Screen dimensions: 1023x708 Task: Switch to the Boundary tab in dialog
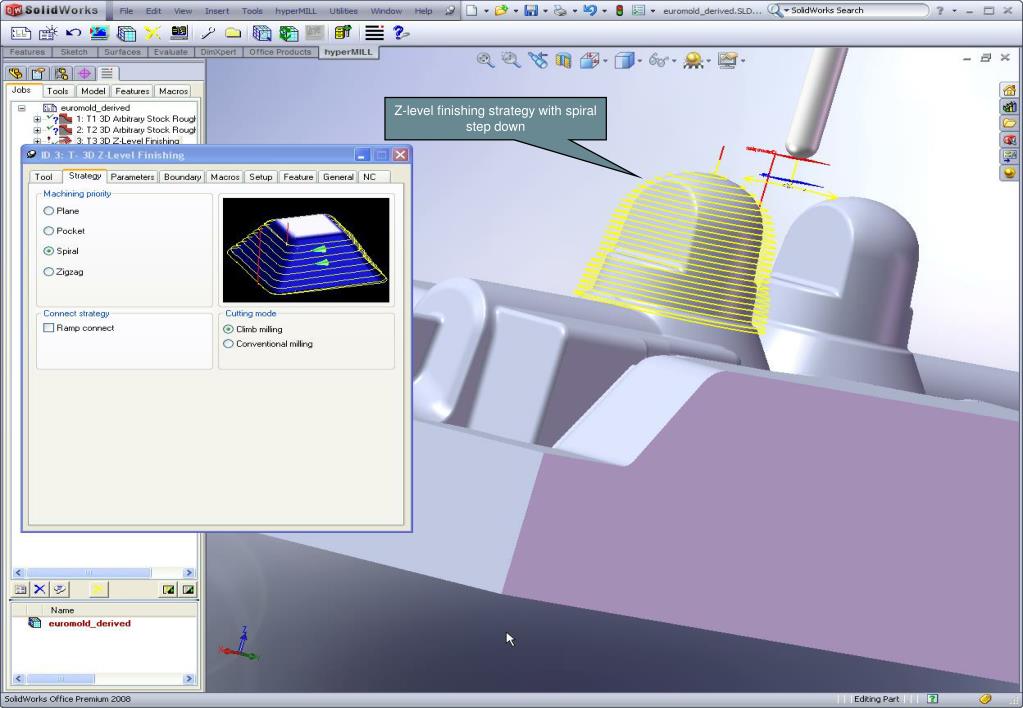coord(183,177)
